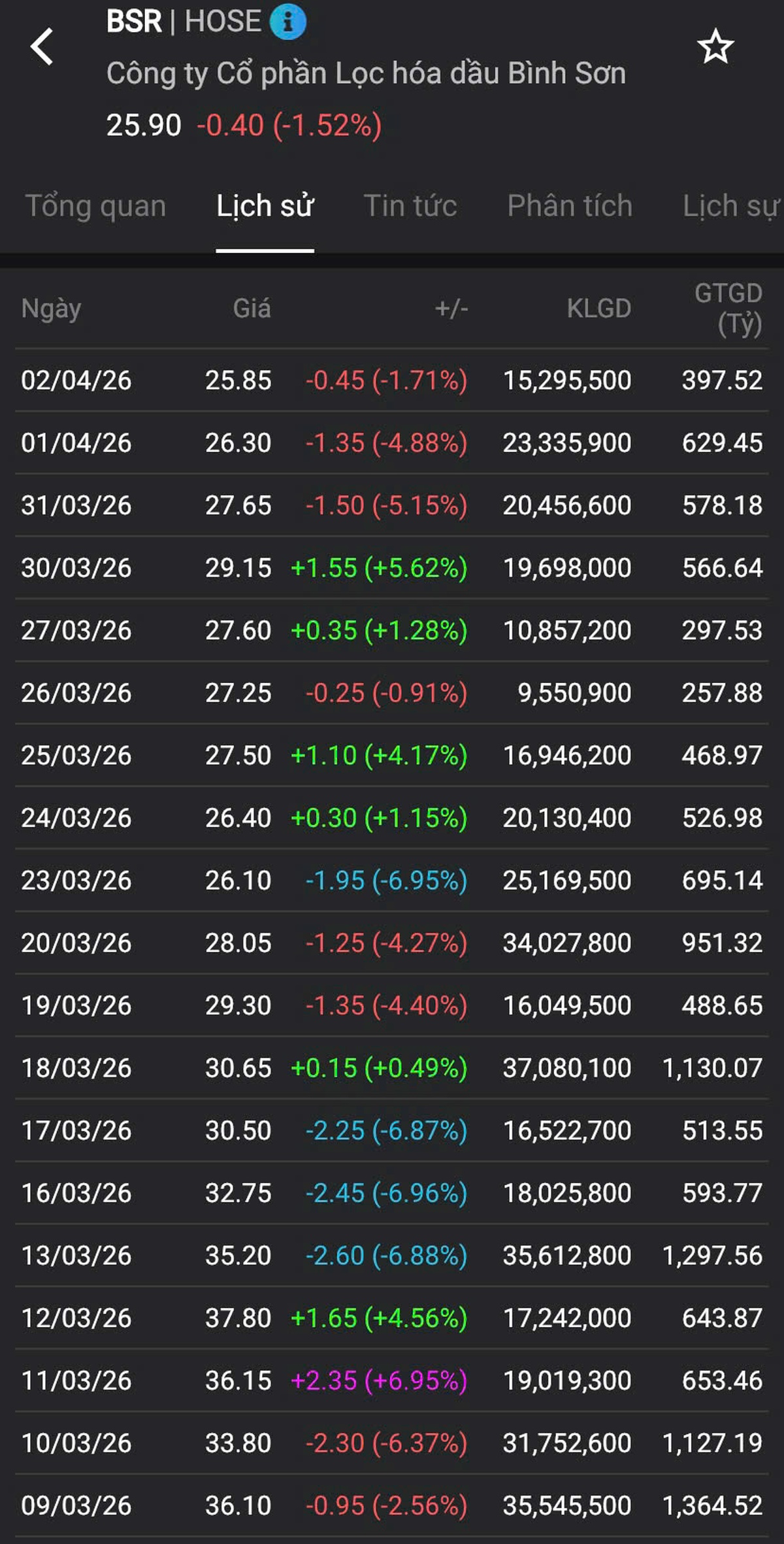Tap the KLGD column header

tap(598, 309)
